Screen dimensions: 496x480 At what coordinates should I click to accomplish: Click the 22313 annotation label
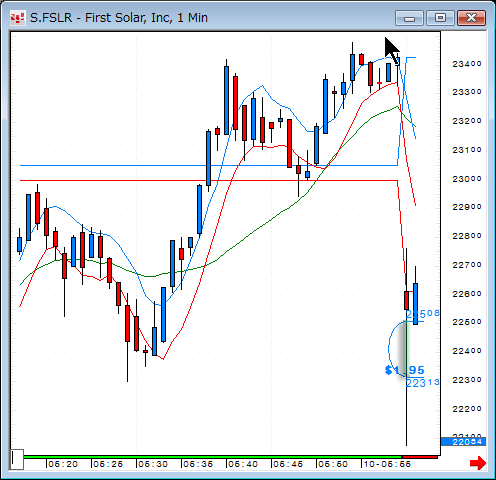(x=423, y=383)
